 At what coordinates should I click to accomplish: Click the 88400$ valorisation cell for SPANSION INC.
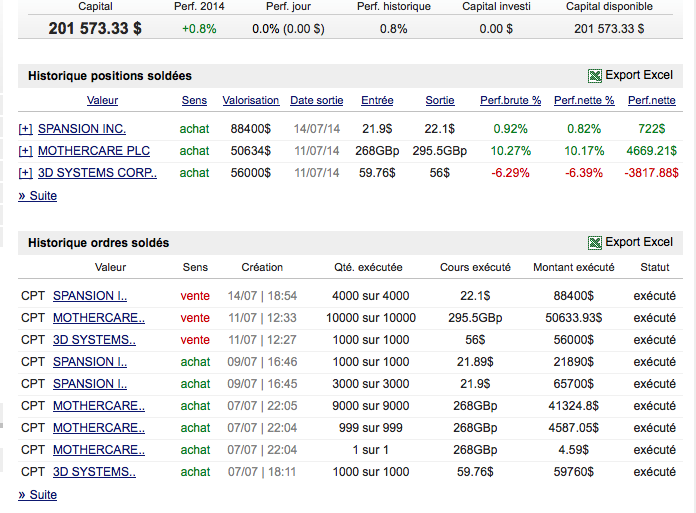click(250, 129)
